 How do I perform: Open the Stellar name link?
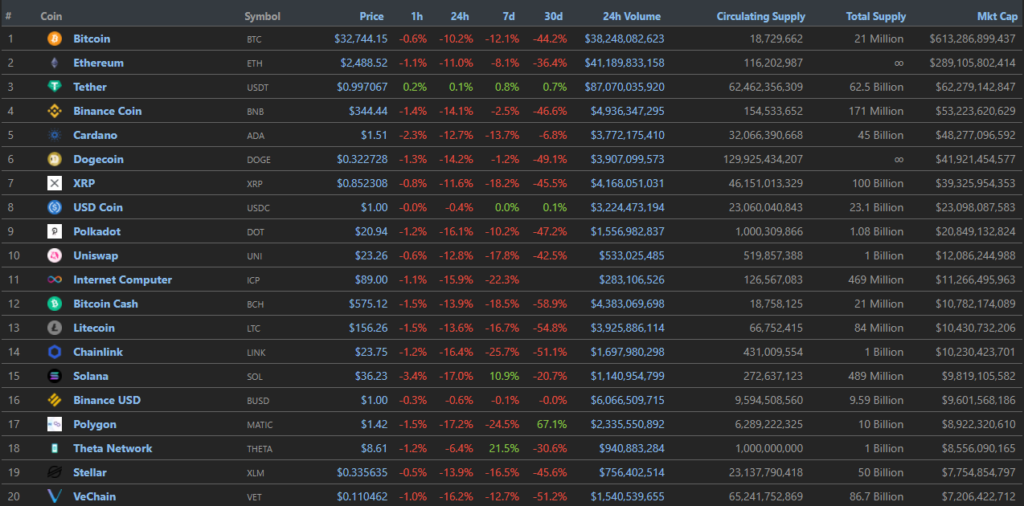(x=90, y=473)
